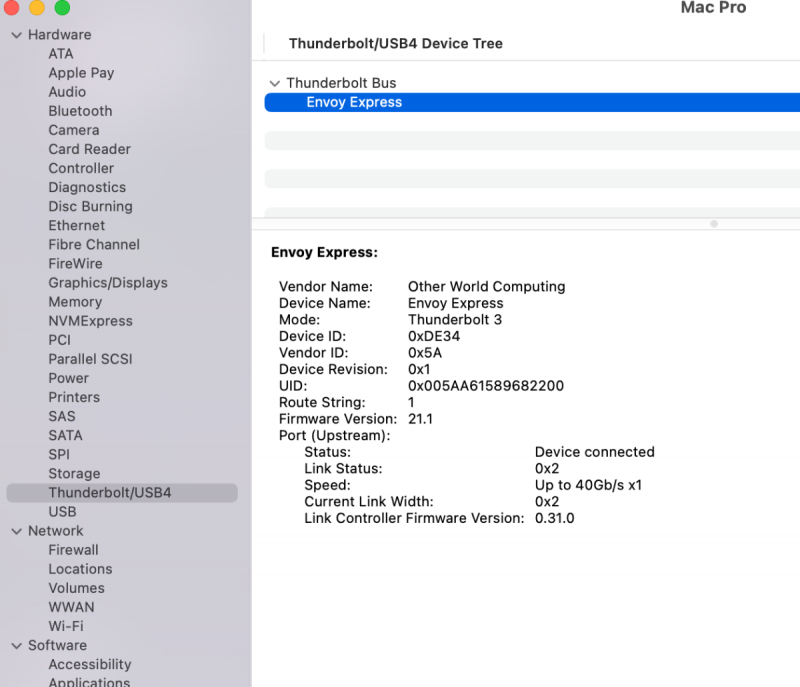Click the Device ID value 0xDE34
The width and height of the screenshot is (800, 687).
pos(434,336)
